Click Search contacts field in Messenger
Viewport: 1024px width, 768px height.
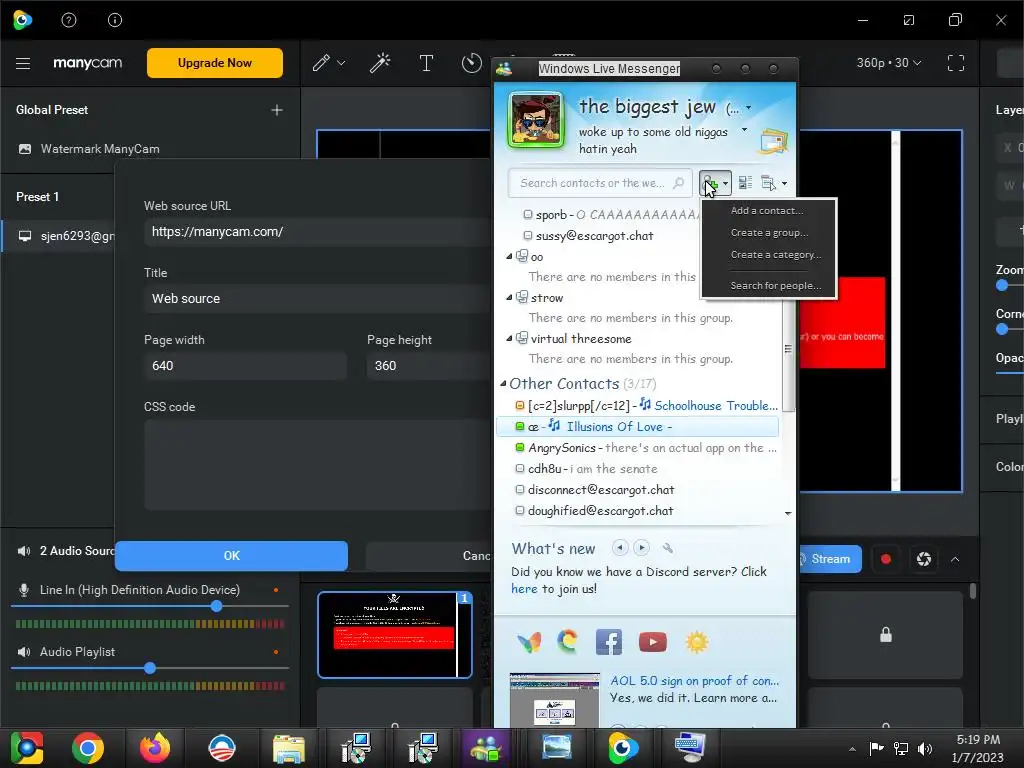coord(600,184)
